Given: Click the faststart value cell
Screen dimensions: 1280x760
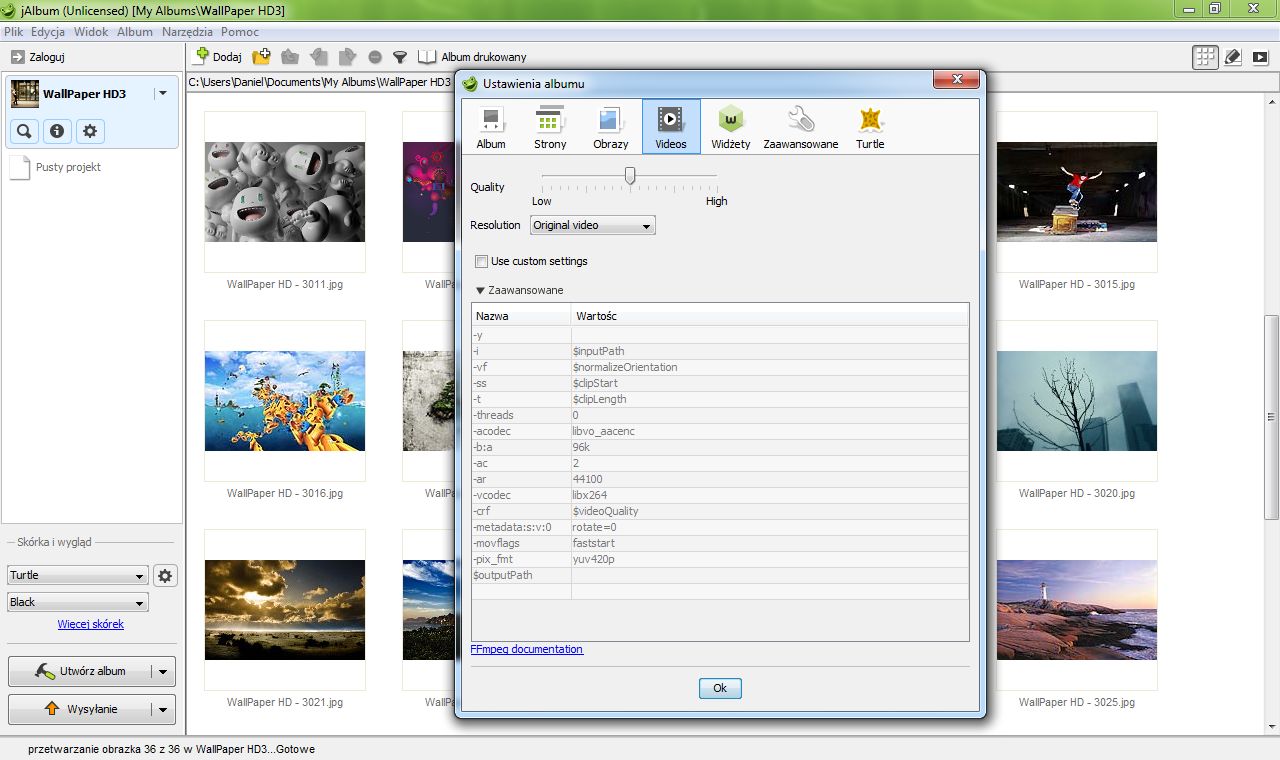Looking at the screenshot, I should [x=769, y=544].
